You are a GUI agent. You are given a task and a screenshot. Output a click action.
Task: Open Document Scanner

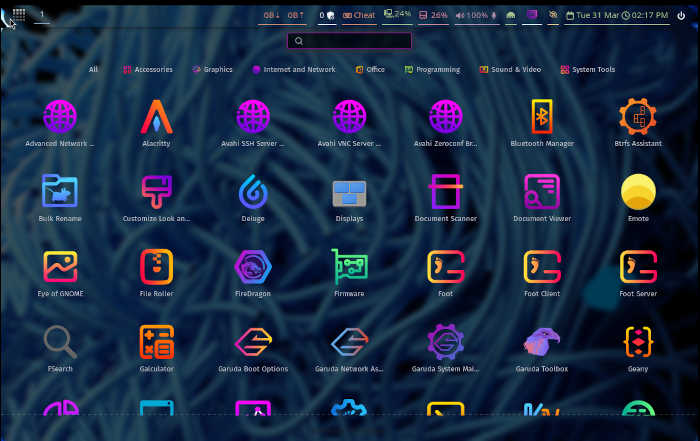point(445,193)
